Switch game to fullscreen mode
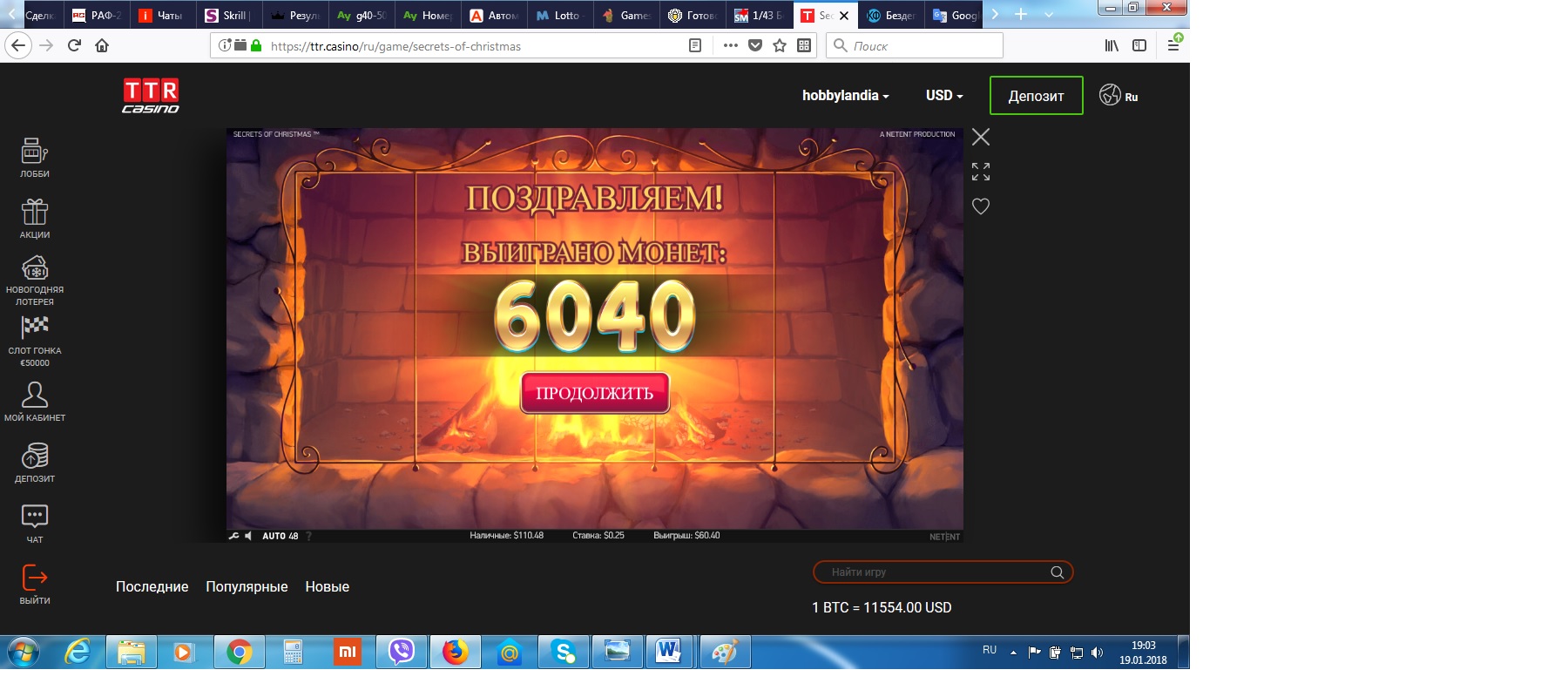Image resolution: width=1568 pixels, height=690 pixels. click(x=981, y=172)
